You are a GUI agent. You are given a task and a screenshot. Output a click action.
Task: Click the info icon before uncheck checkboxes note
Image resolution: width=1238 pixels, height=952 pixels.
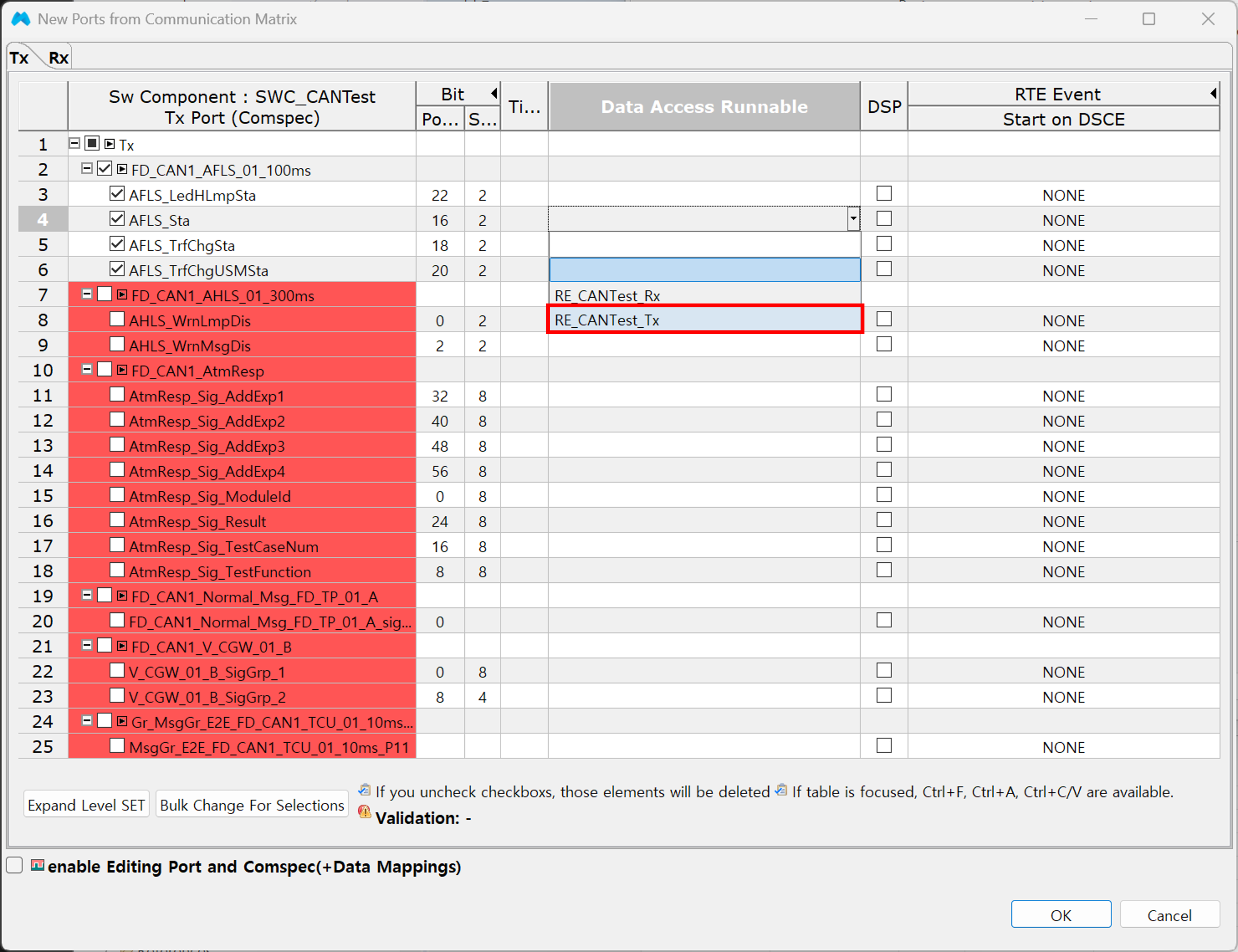point(364,790)
